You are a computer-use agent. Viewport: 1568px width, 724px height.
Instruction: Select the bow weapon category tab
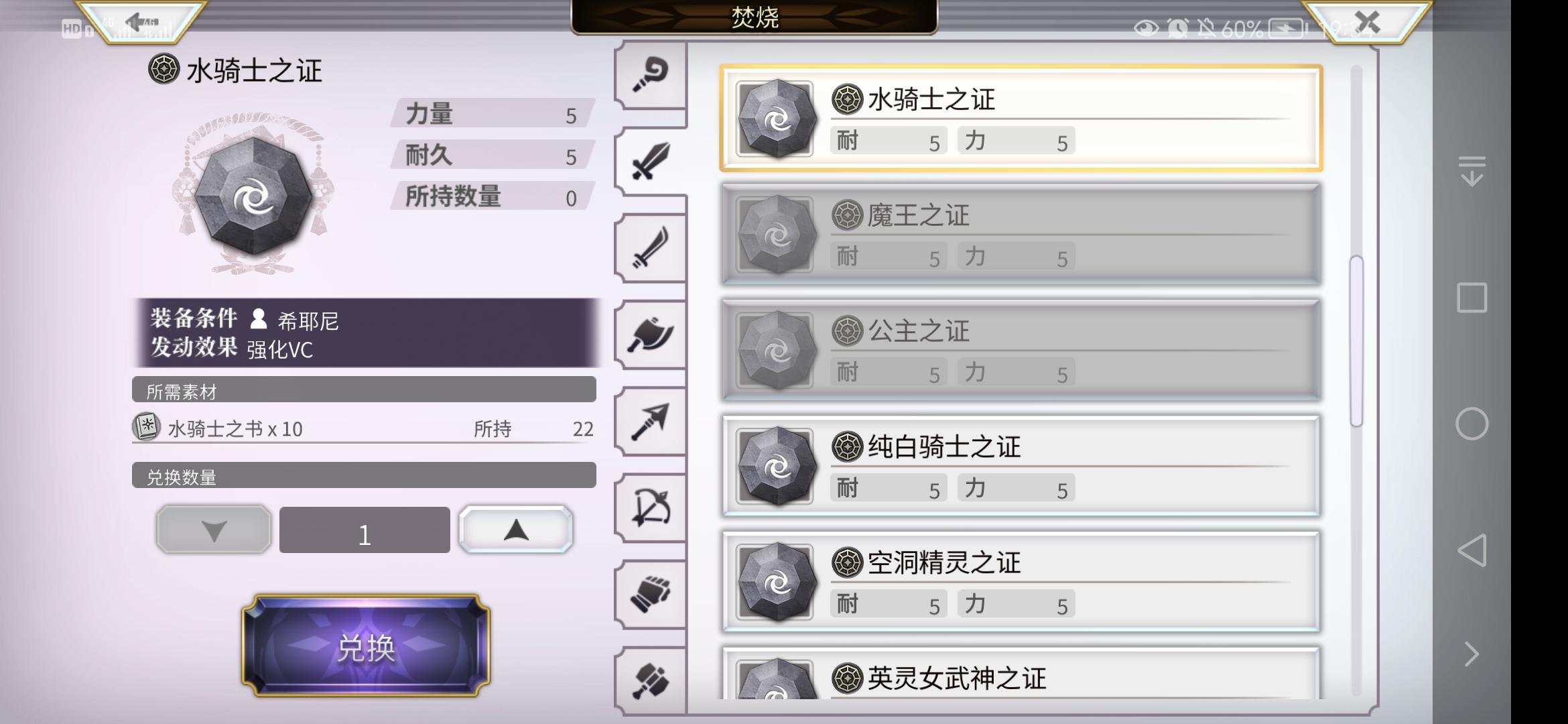point(650,507)
